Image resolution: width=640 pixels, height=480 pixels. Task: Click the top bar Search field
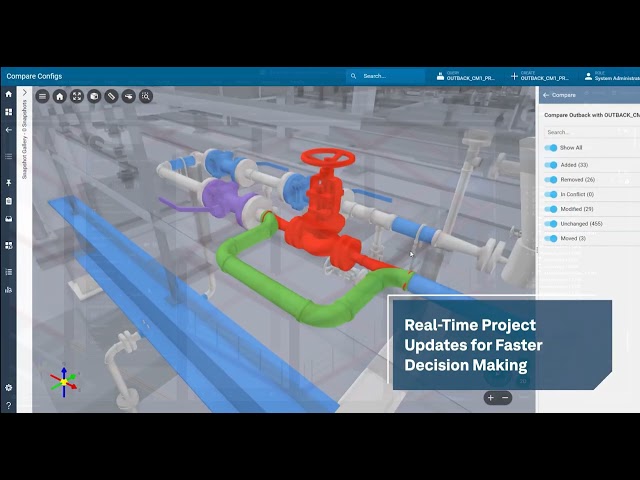386,76
